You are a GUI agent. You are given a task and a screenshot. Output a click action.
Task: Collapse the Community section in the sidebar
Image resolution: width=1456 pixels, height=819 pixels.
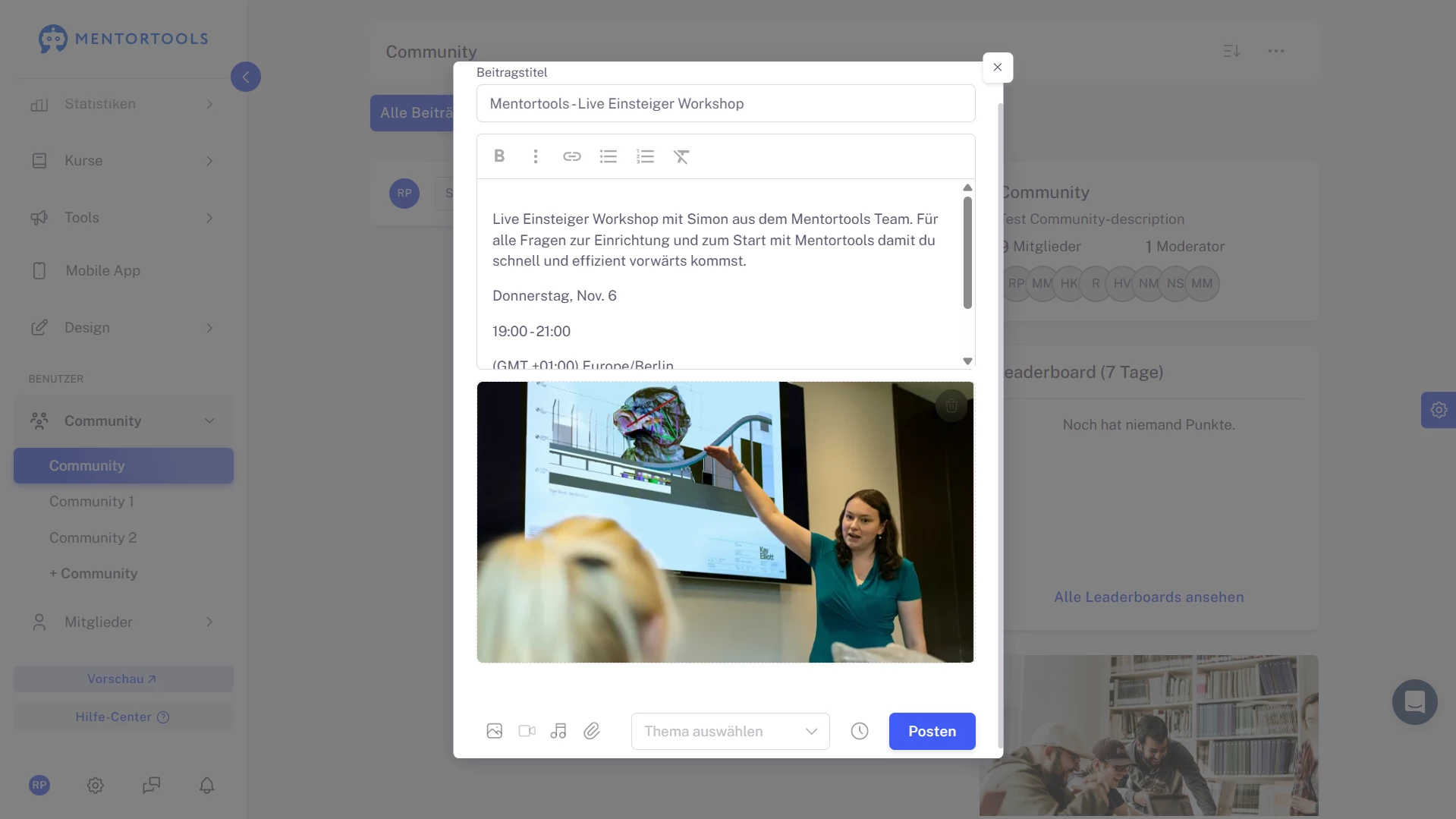(x=210, y=421)
